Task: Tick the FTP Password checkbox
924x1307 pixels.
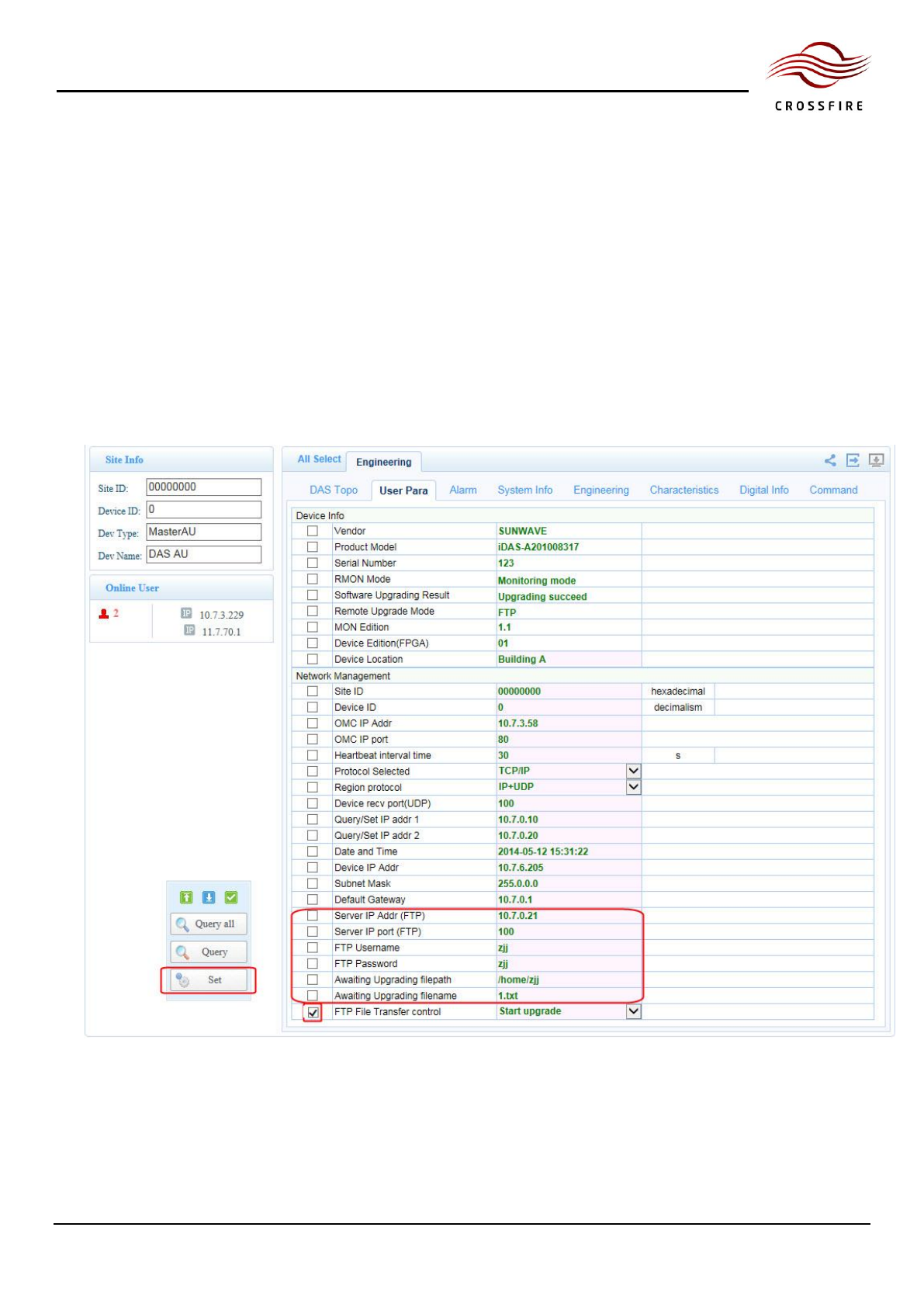Action: (x=313, y=963)
